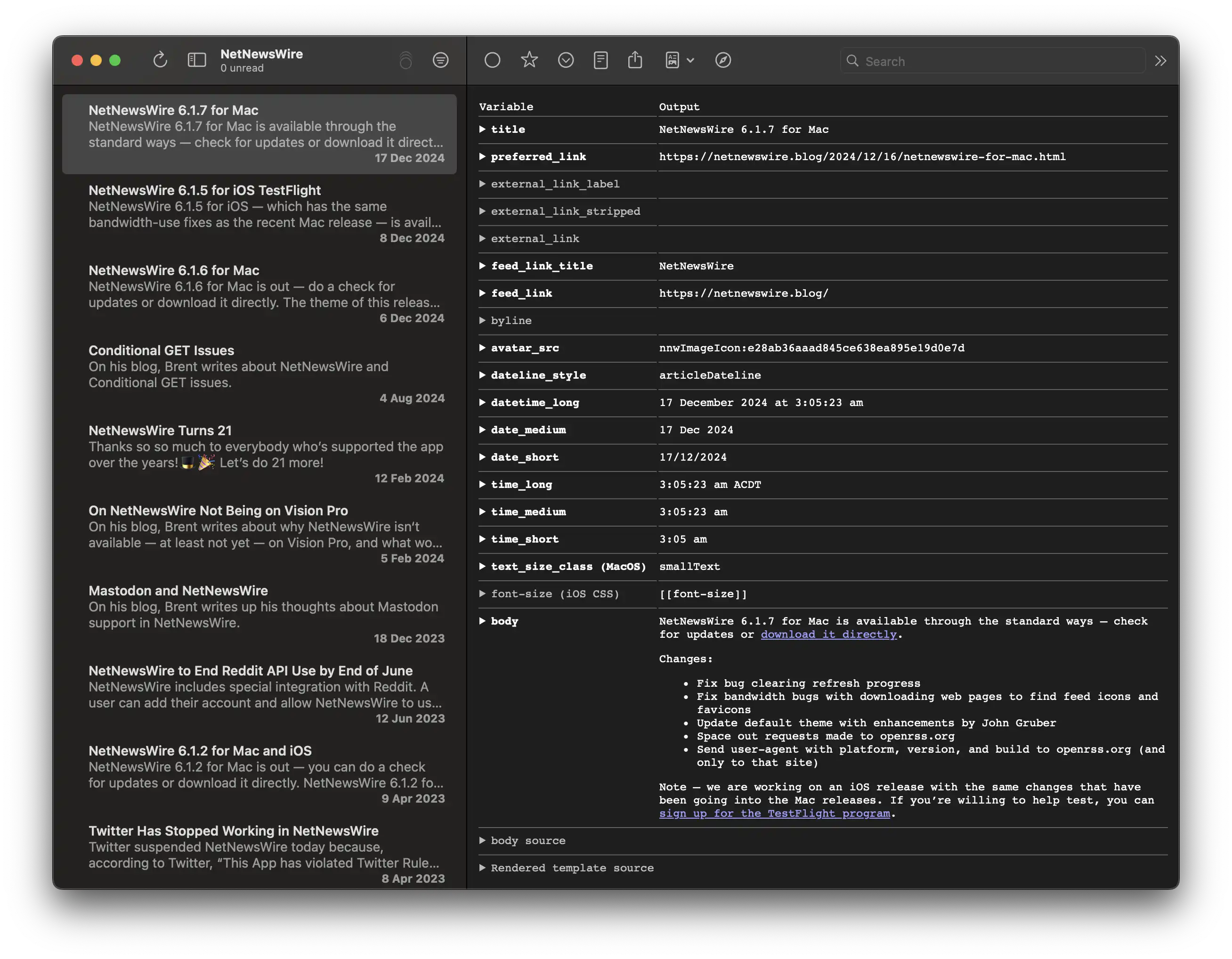
Task: Click the article filter icon
Action: (x=440, y=60)
